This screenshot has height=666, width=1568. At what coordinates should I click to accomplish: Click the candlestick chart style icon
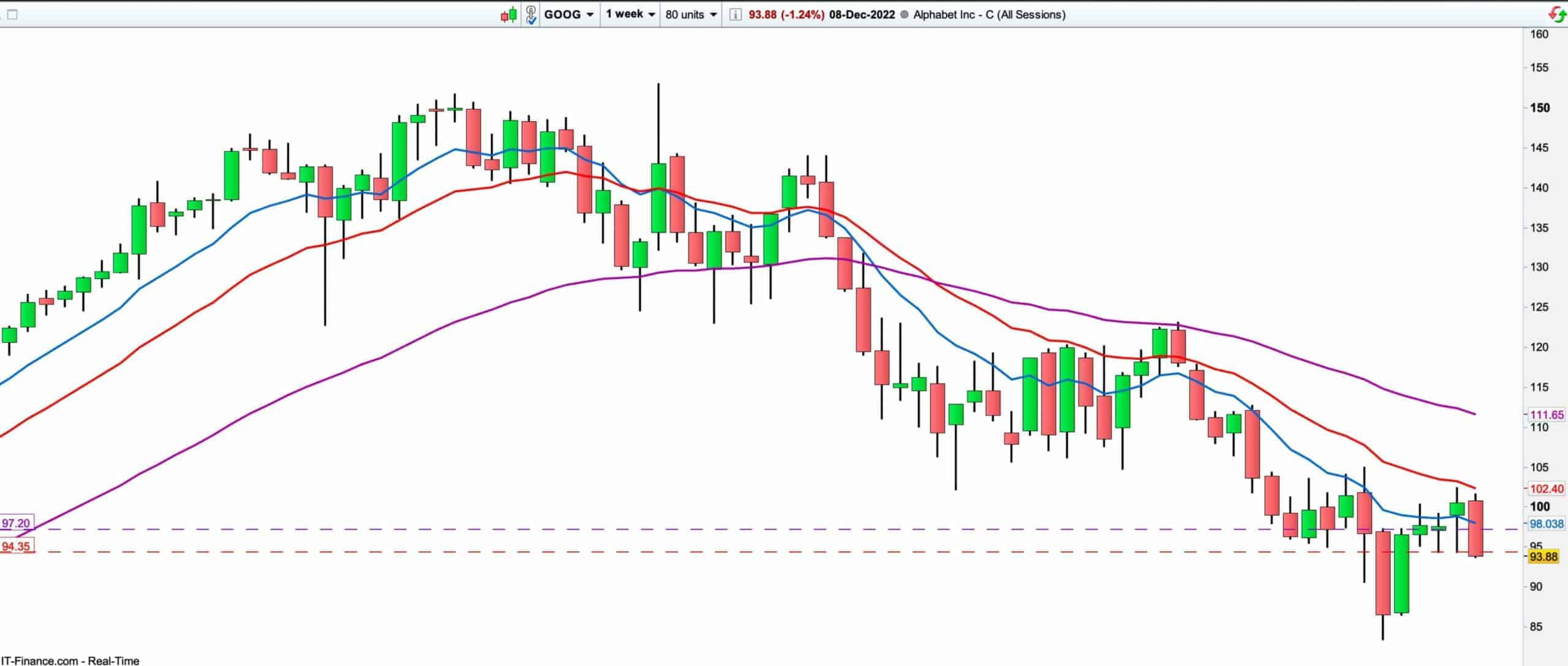point(508,15)
